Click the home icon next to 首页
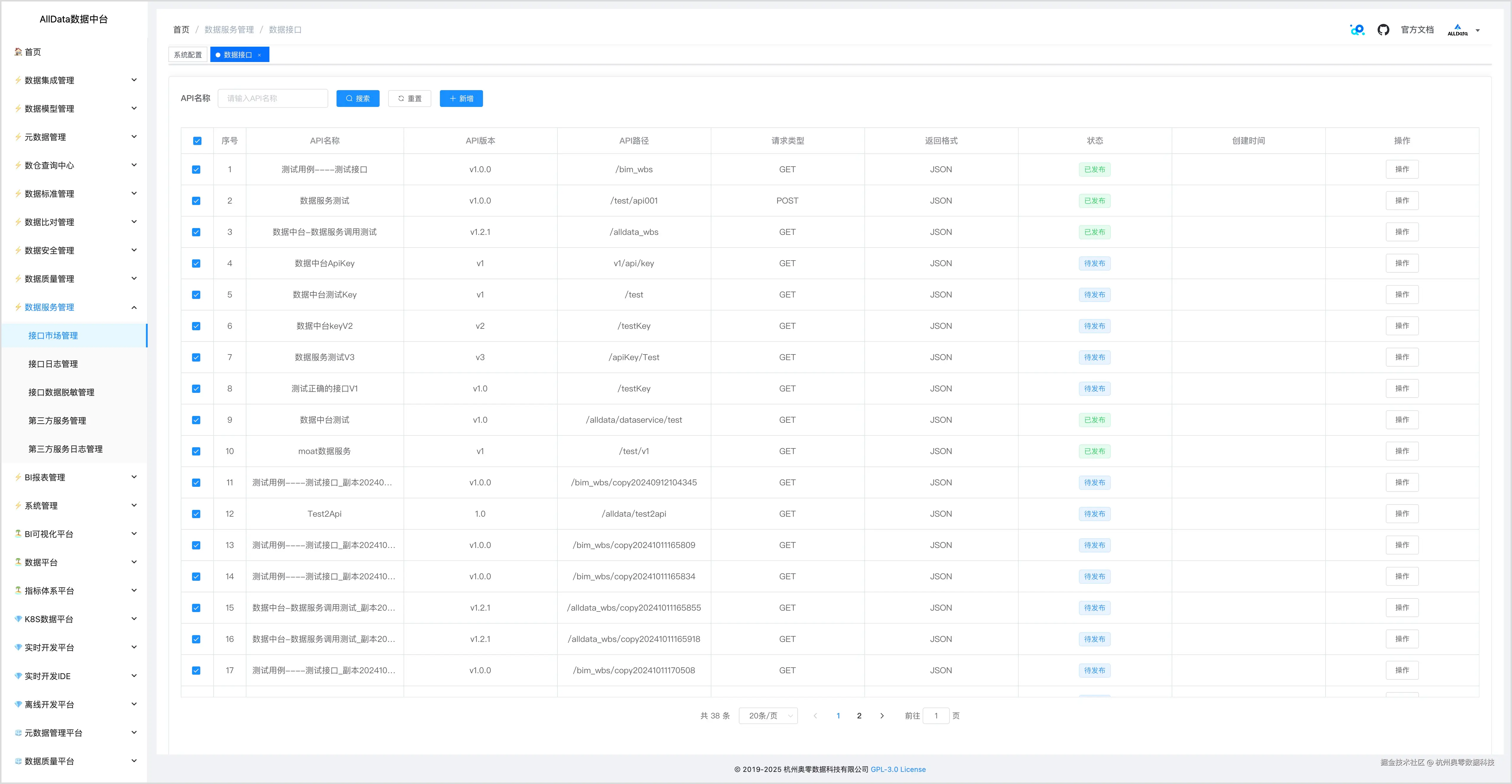Screen dimensions: 1512x784 18,52
